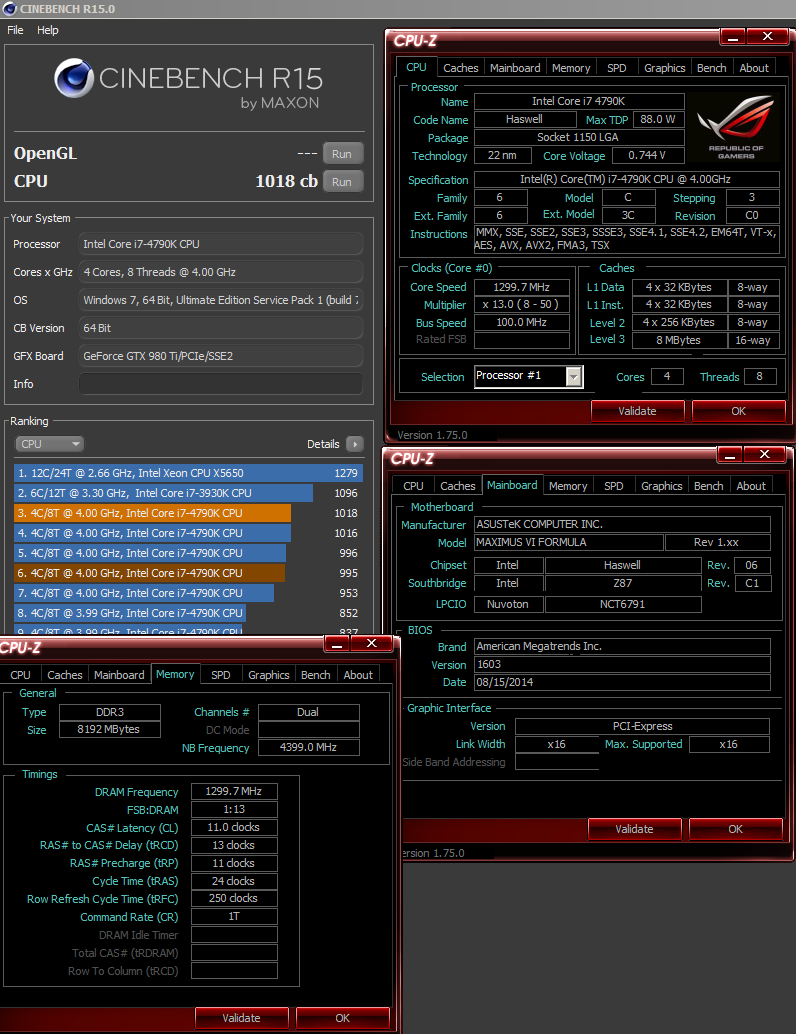This screenshot has width=796, height=1034.
Task: Select ranking row 8 scoring 852
Action: (x=188, y=613)
